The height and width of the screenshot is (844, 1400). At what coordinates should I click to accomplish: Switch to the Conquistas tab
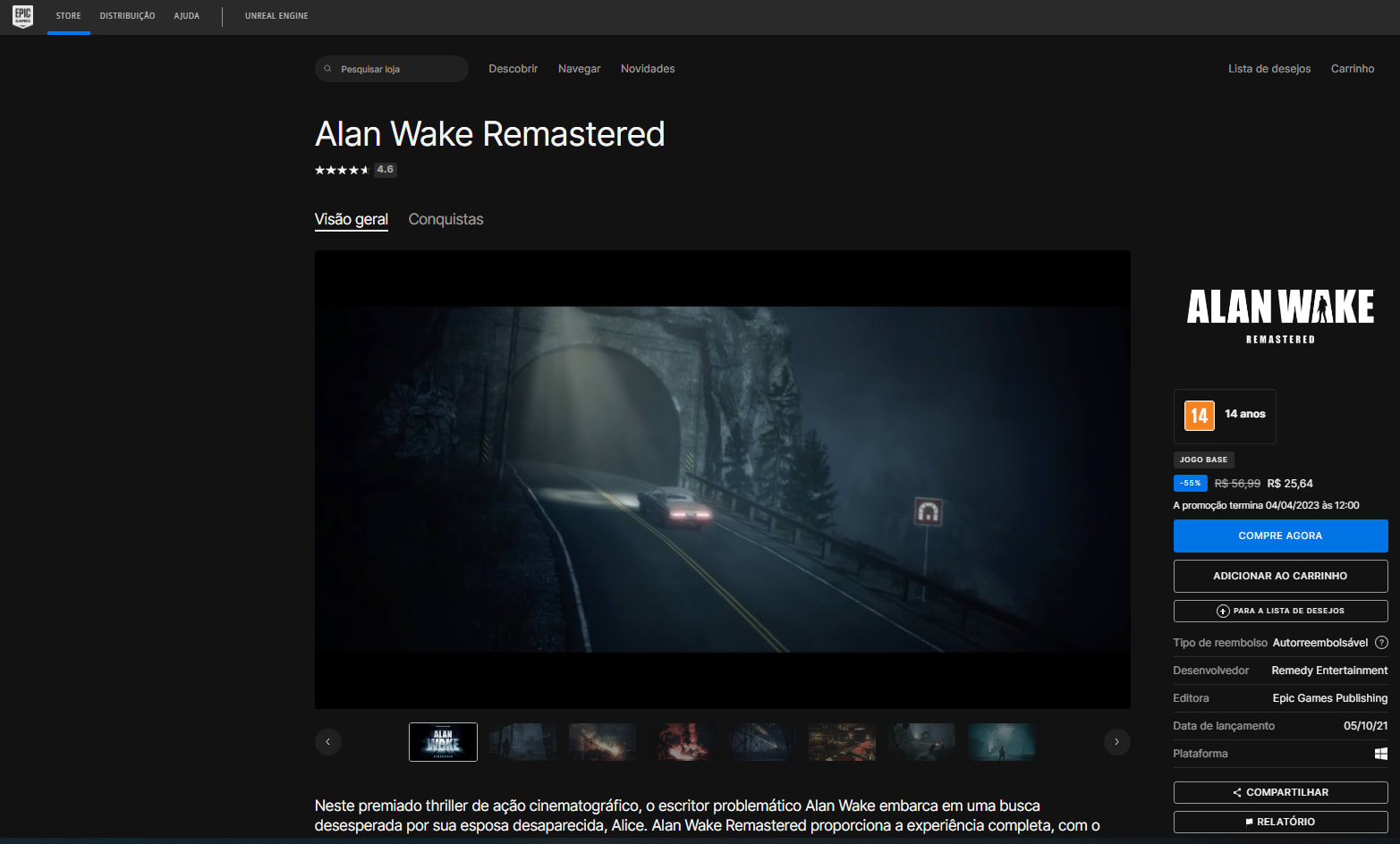445,219
